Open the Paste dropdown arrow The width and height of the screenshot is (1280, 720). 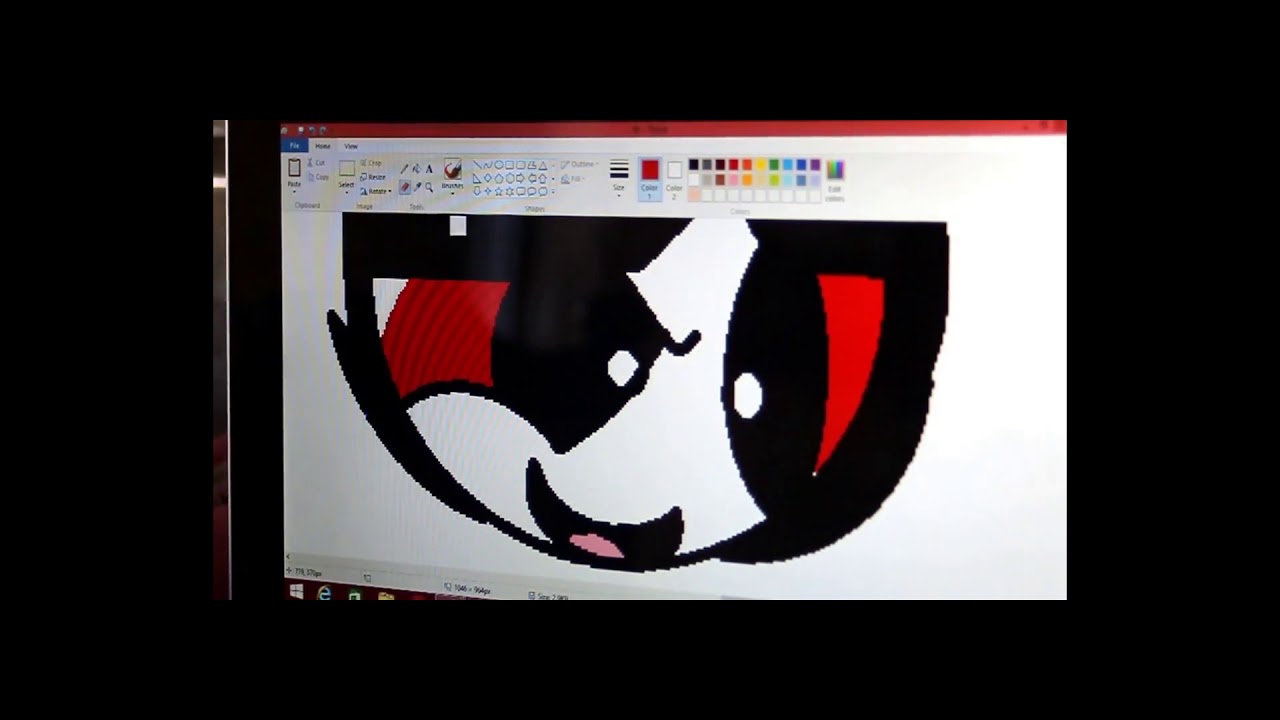294,192
